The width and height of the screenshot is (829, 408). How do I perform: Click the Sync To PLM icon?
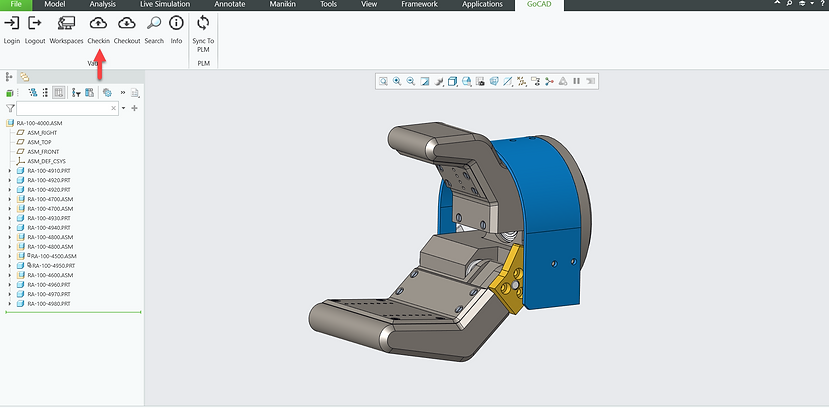tap(203, 23)
